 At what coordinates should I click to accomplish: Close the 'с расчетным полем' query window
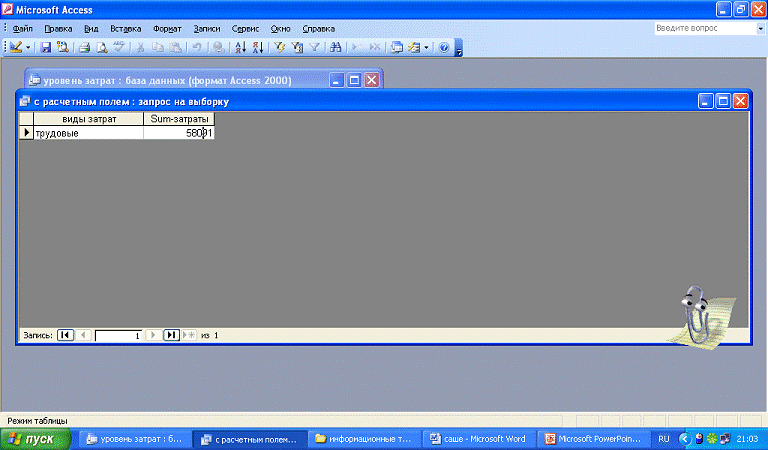click(741, 101)
